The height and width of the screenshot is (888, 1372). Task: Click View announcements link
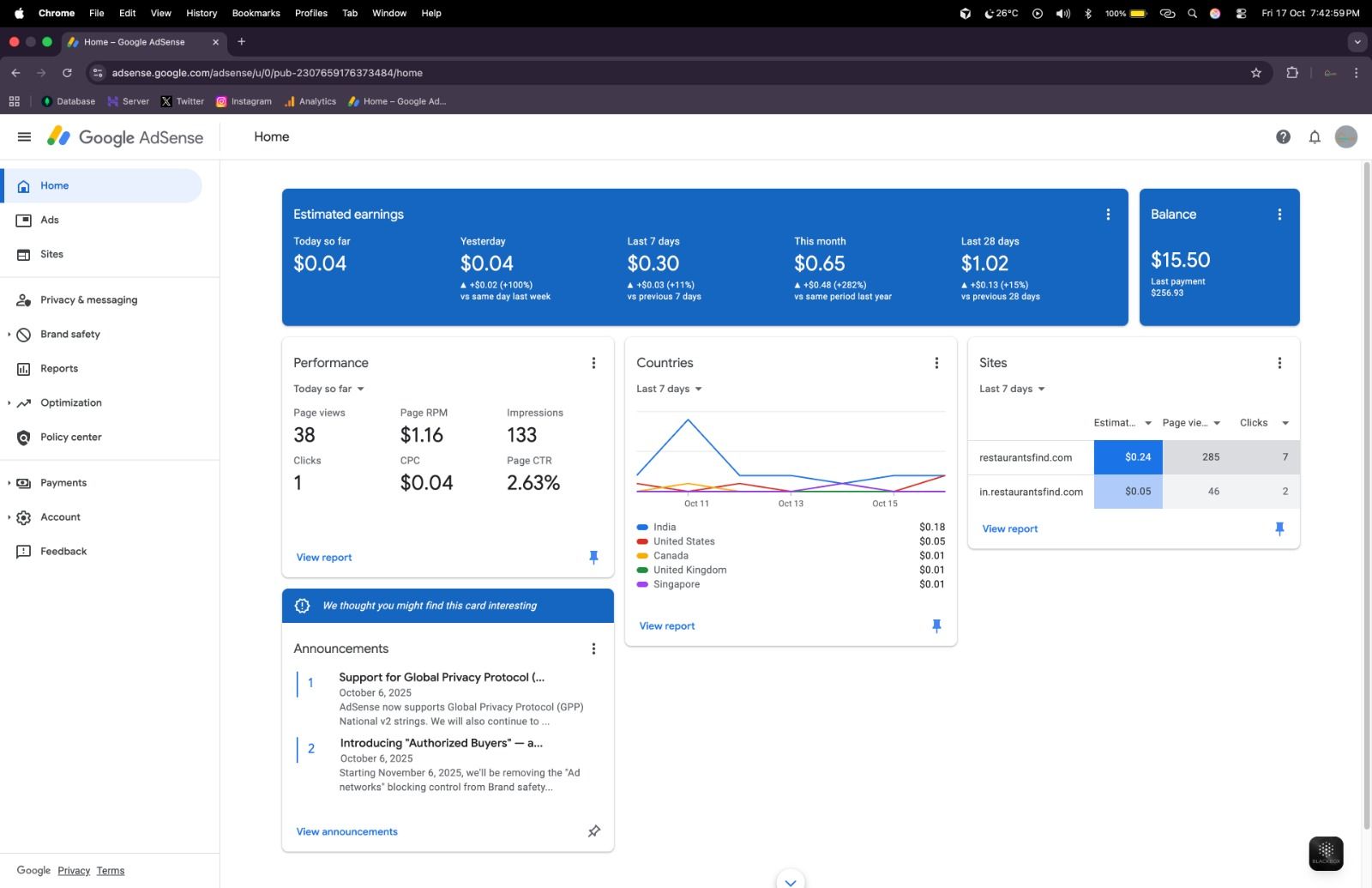coord(346,831)
